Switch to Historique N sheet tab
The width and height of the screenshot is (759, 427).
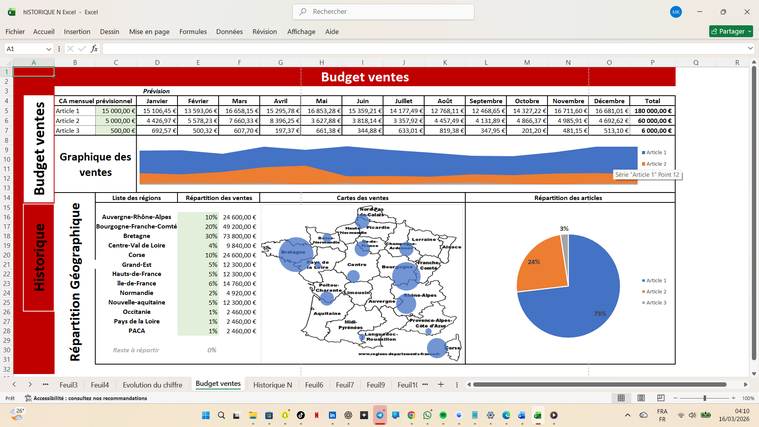(x=272, y=384)
